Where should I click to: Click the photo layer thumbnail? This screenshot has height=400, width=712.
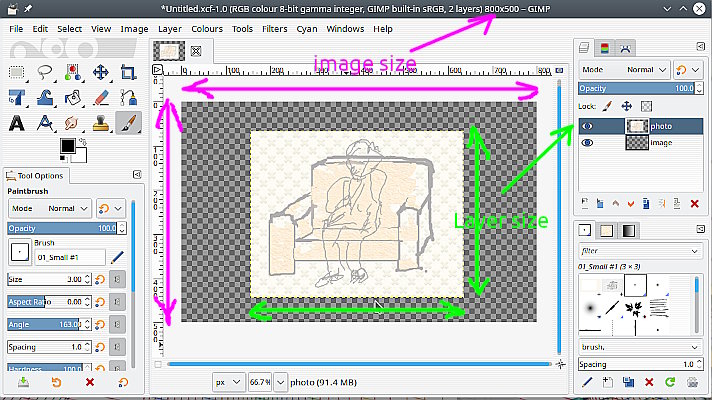pyautogui.click(x=637, y=126)
